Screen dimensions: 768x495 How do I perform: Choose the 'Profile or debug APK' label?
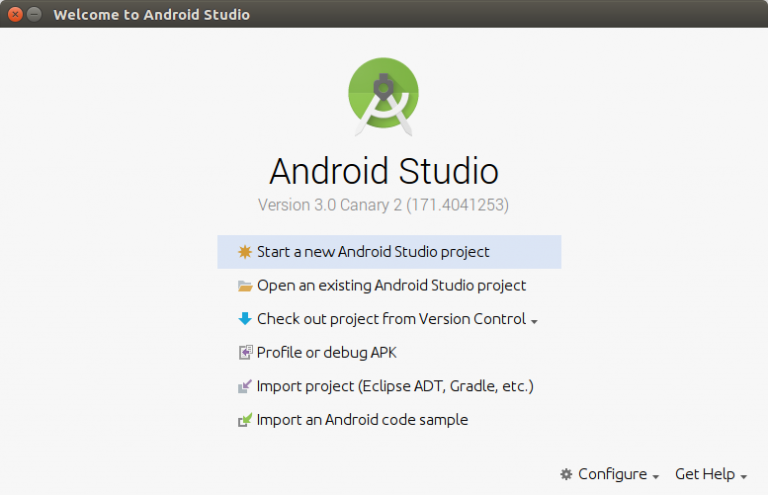pos(327,353)
